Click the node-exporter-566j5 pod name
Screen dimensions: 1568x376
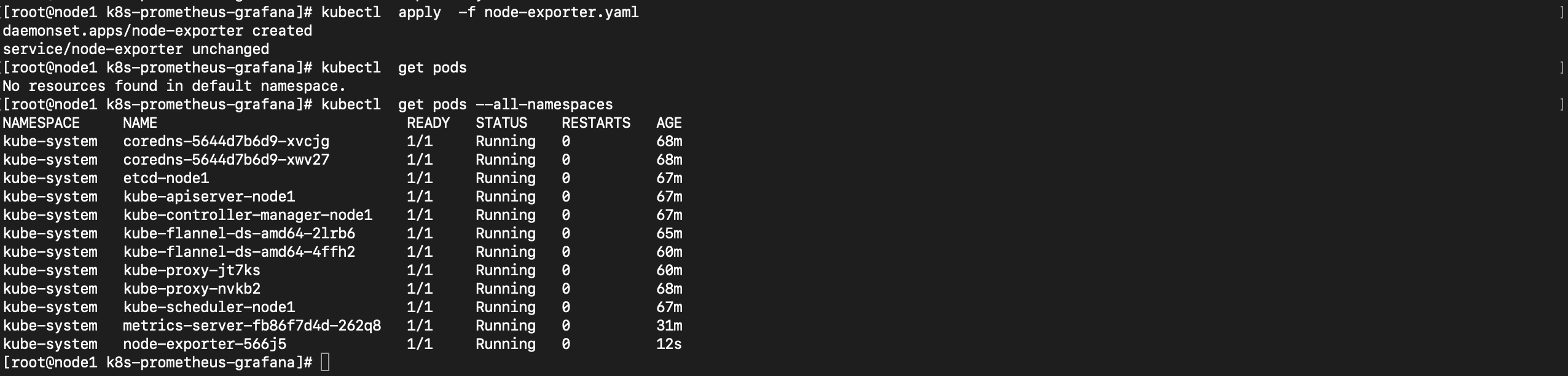click(x=205, y=344)
